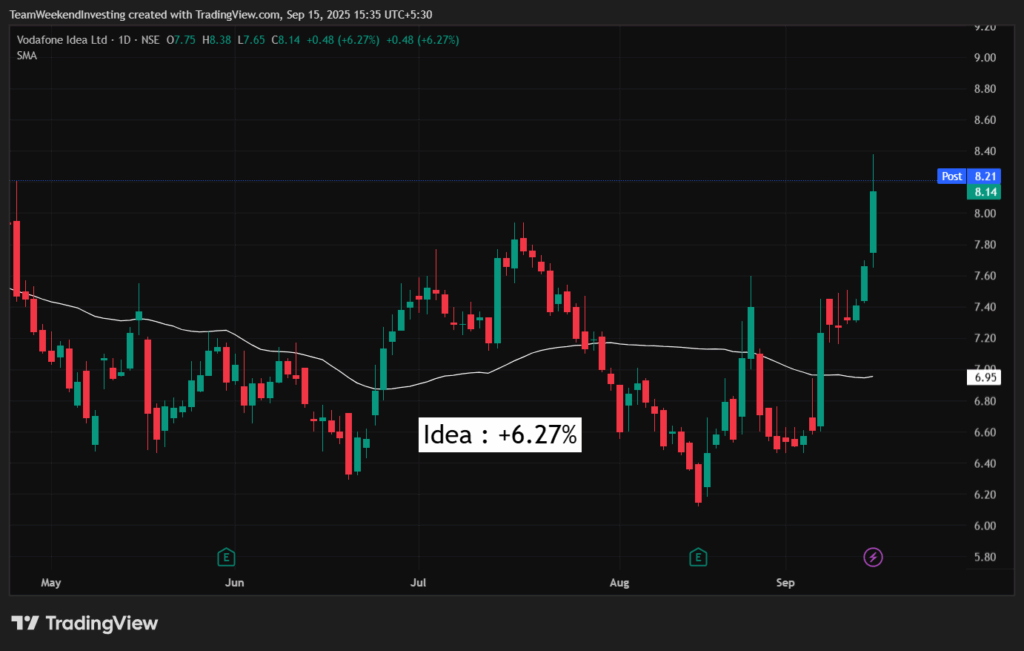Click the green 8.14 price label

pos(984,192)
